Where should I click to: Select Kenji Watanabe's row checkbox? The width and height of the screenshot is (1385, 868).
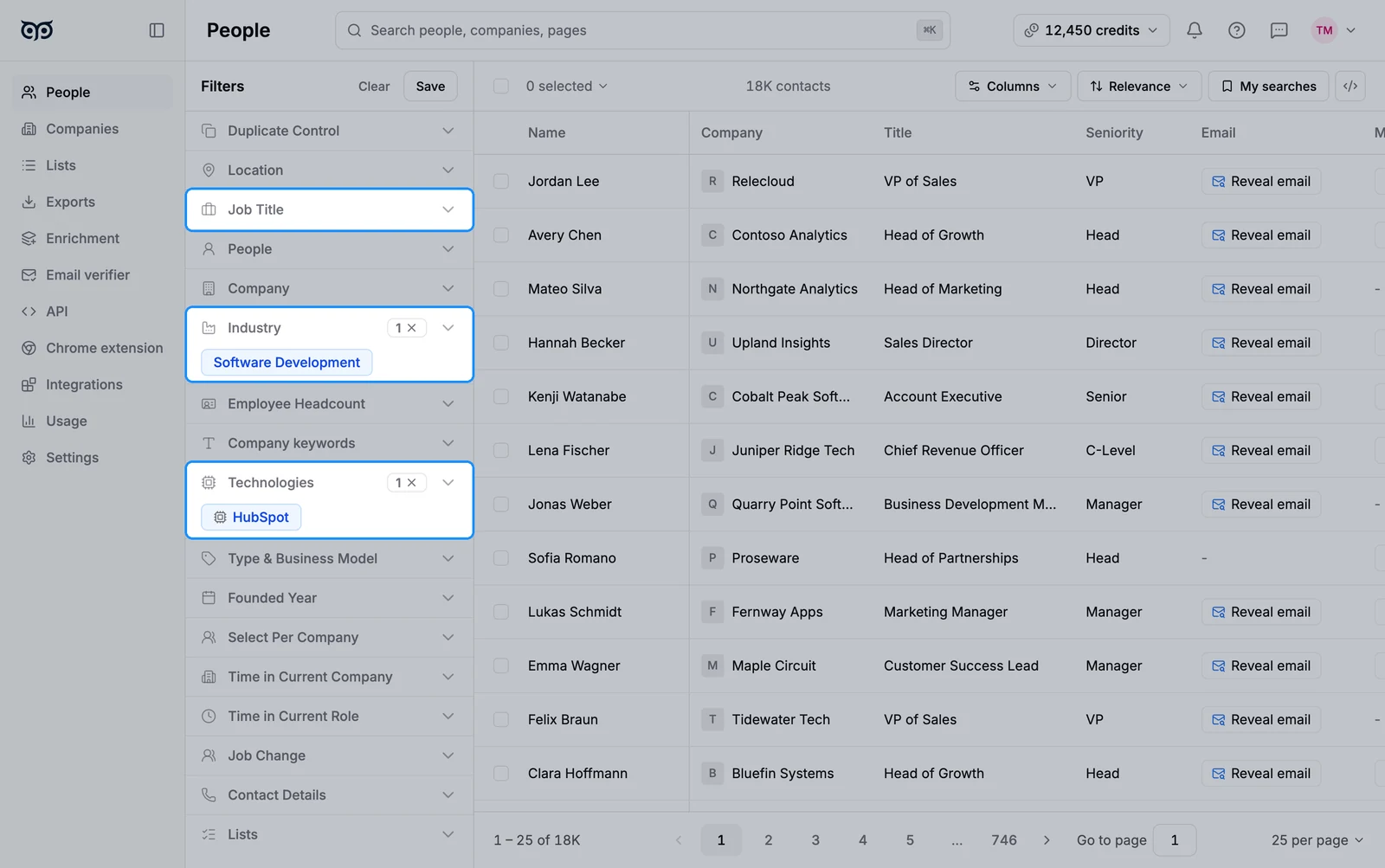501,396
